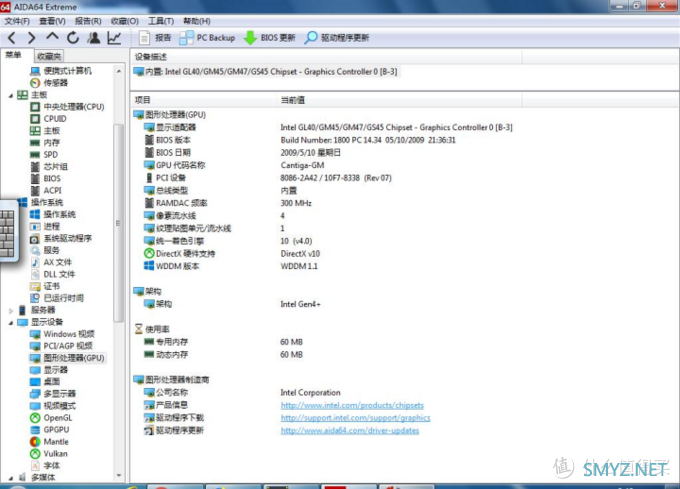Select BIOS in the tree
The height and width of the screenshot is (489, 680).
pyautogui.click(x=46, y=178)
